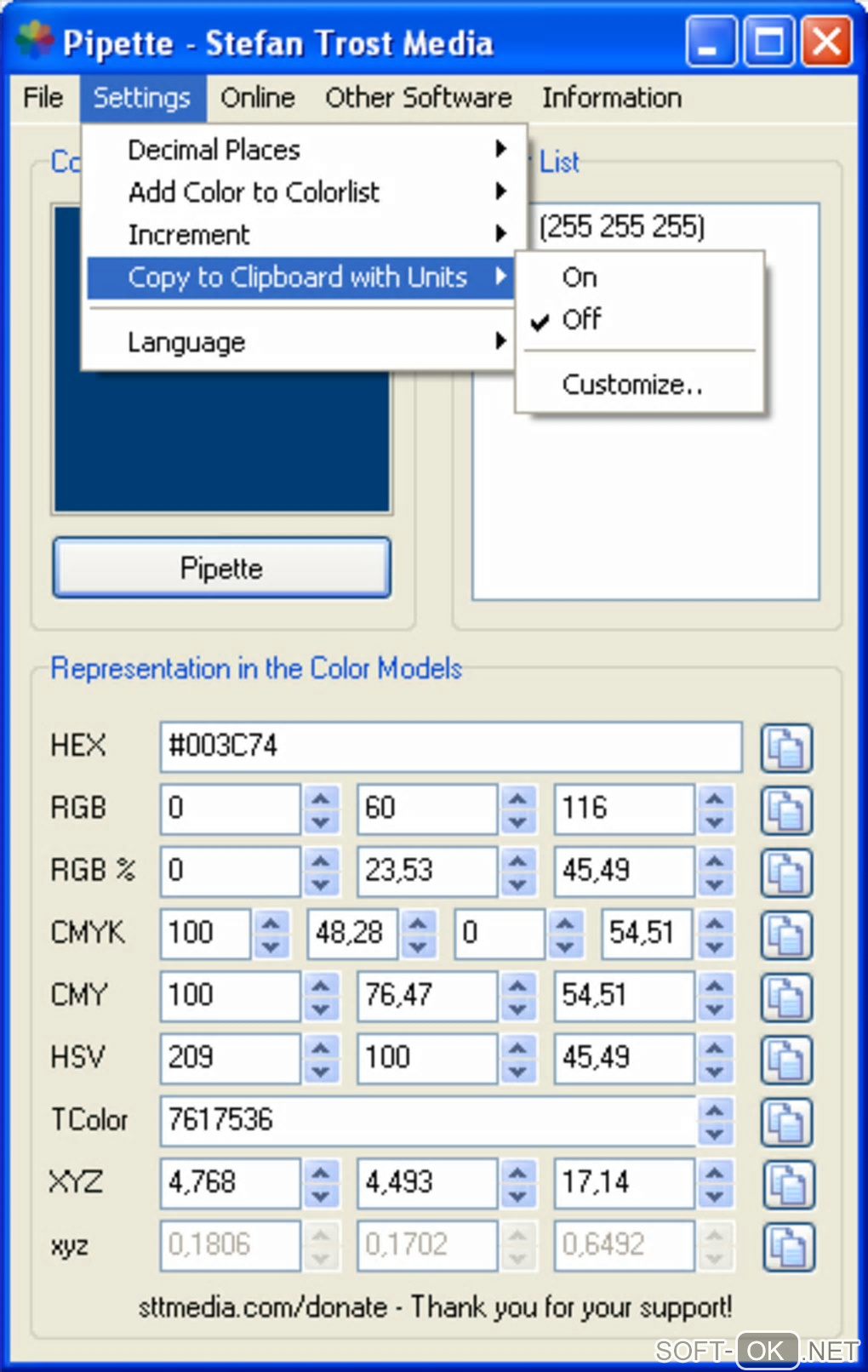Click the dark blue color preview
The width and height of the screenshot is (868, 1372).
[221, 443]
